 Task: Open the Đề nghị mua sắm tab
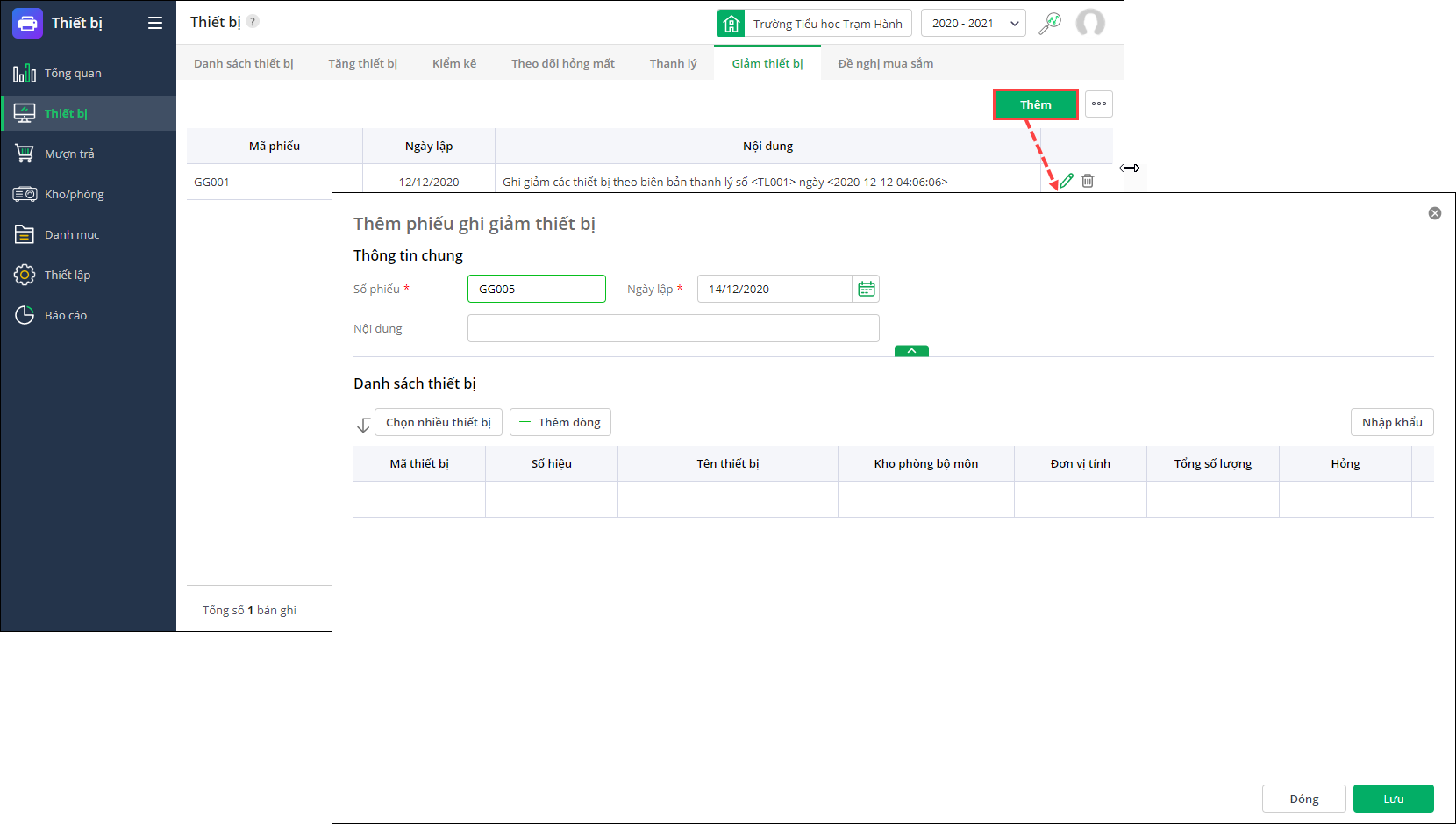click(x=886, y=63)
